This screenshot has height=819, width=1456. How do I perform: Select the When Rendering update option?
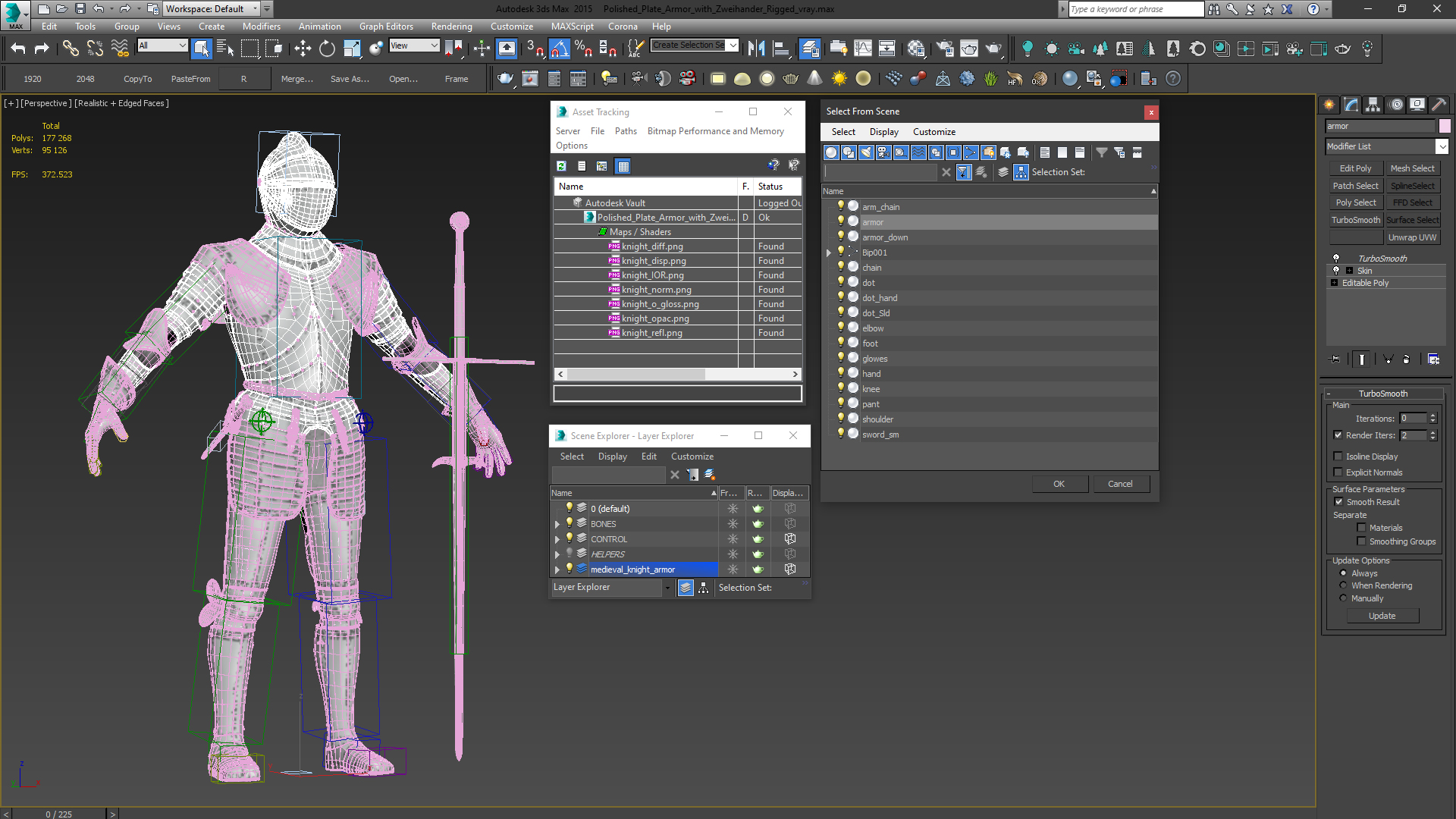pyautogui.click(x=1344, y=585)
